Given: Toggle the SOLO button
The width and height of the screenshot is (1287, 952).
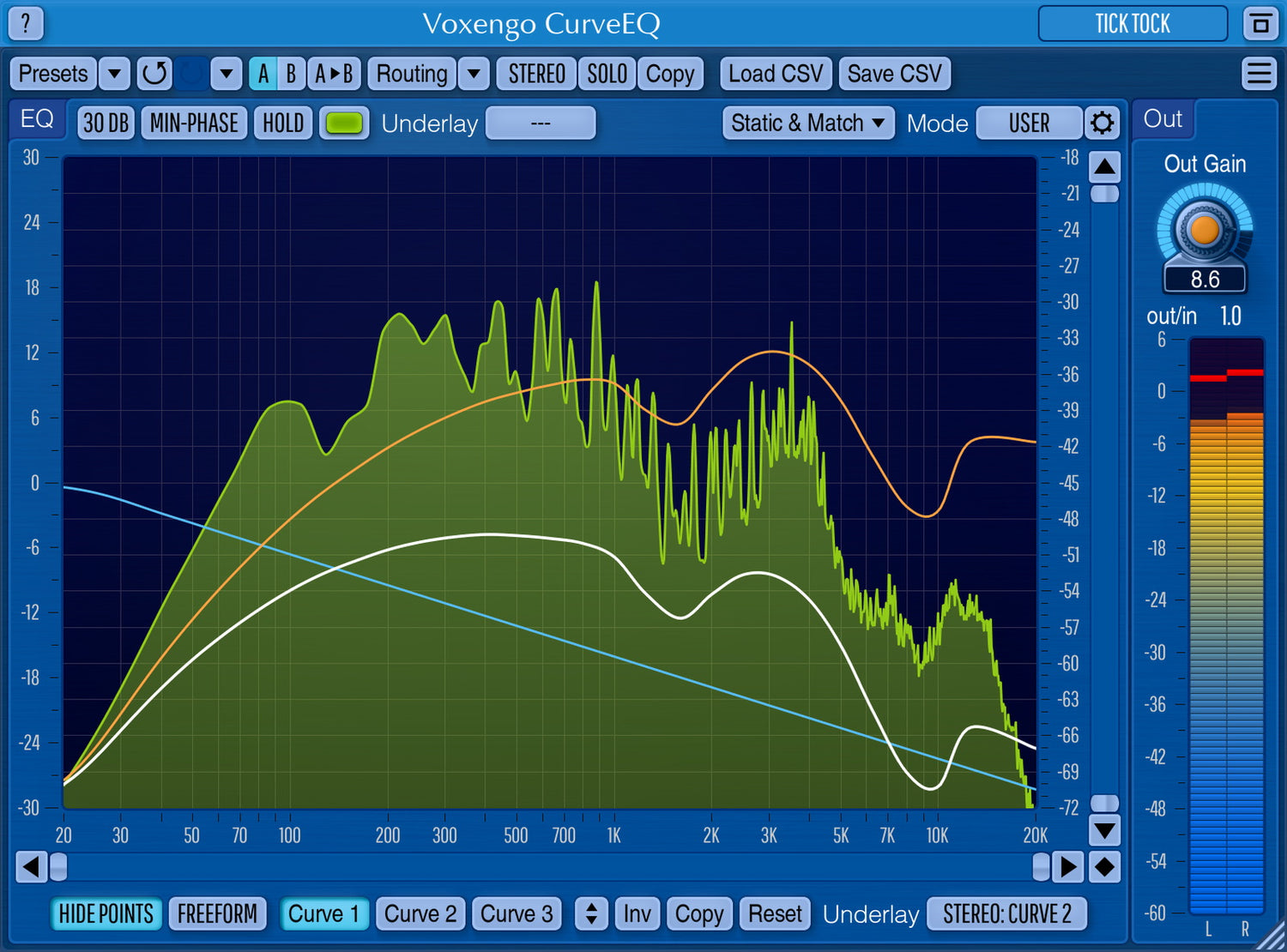Looking at the screenshot, I should 607,74.
